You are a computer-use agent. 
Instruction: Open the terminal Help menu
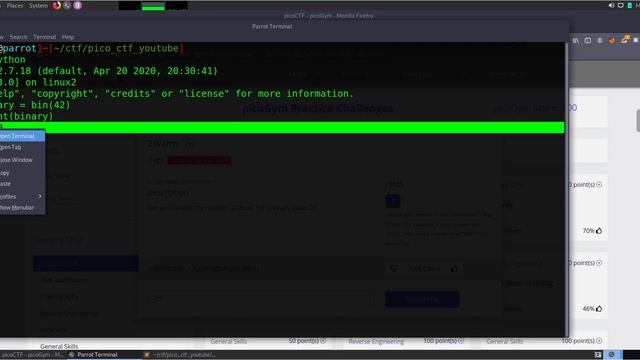click(68, 37)
